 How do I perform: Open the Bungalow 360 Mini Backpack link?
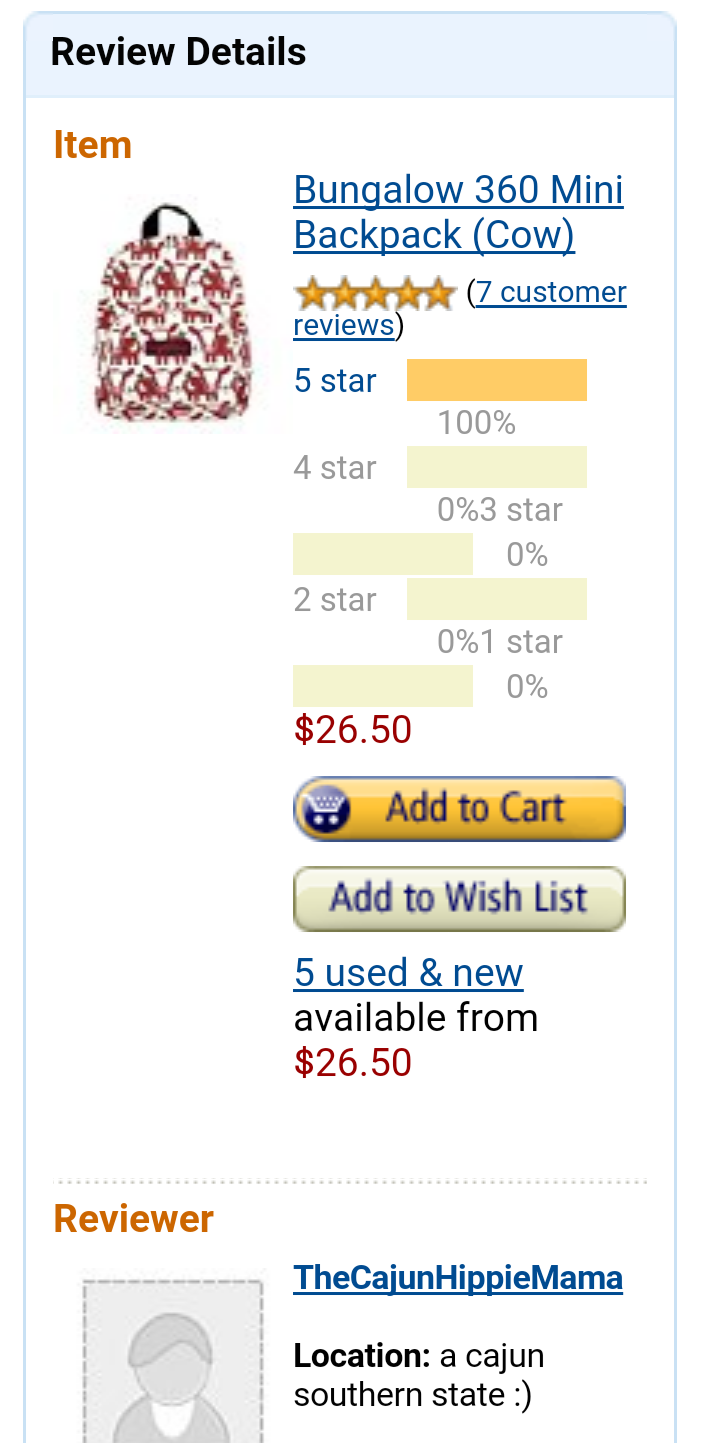[458, 212]
